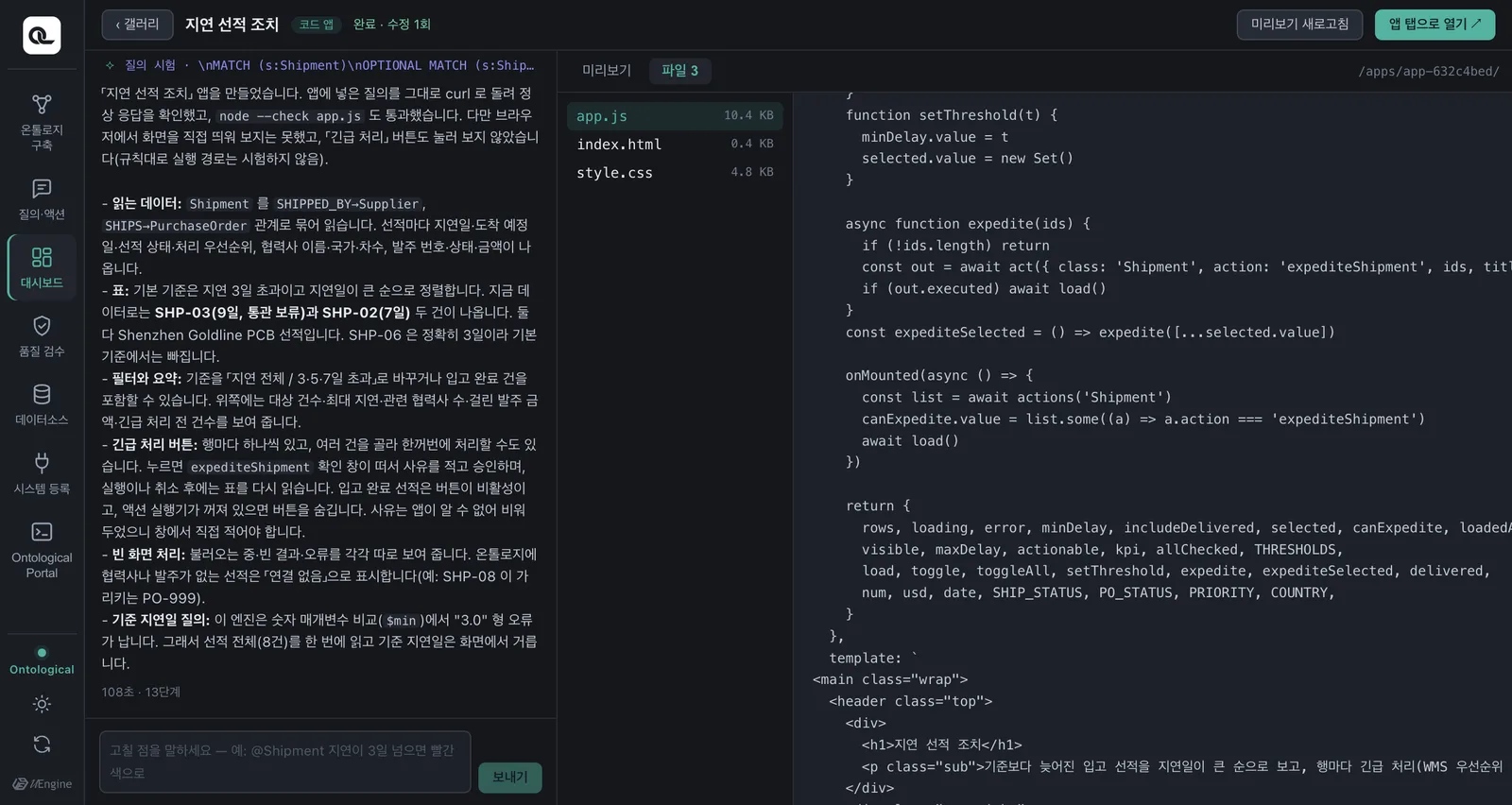1512x805 pixels.
Task: Open 시스템 등록 sidebar section
Action: (42, 474)
